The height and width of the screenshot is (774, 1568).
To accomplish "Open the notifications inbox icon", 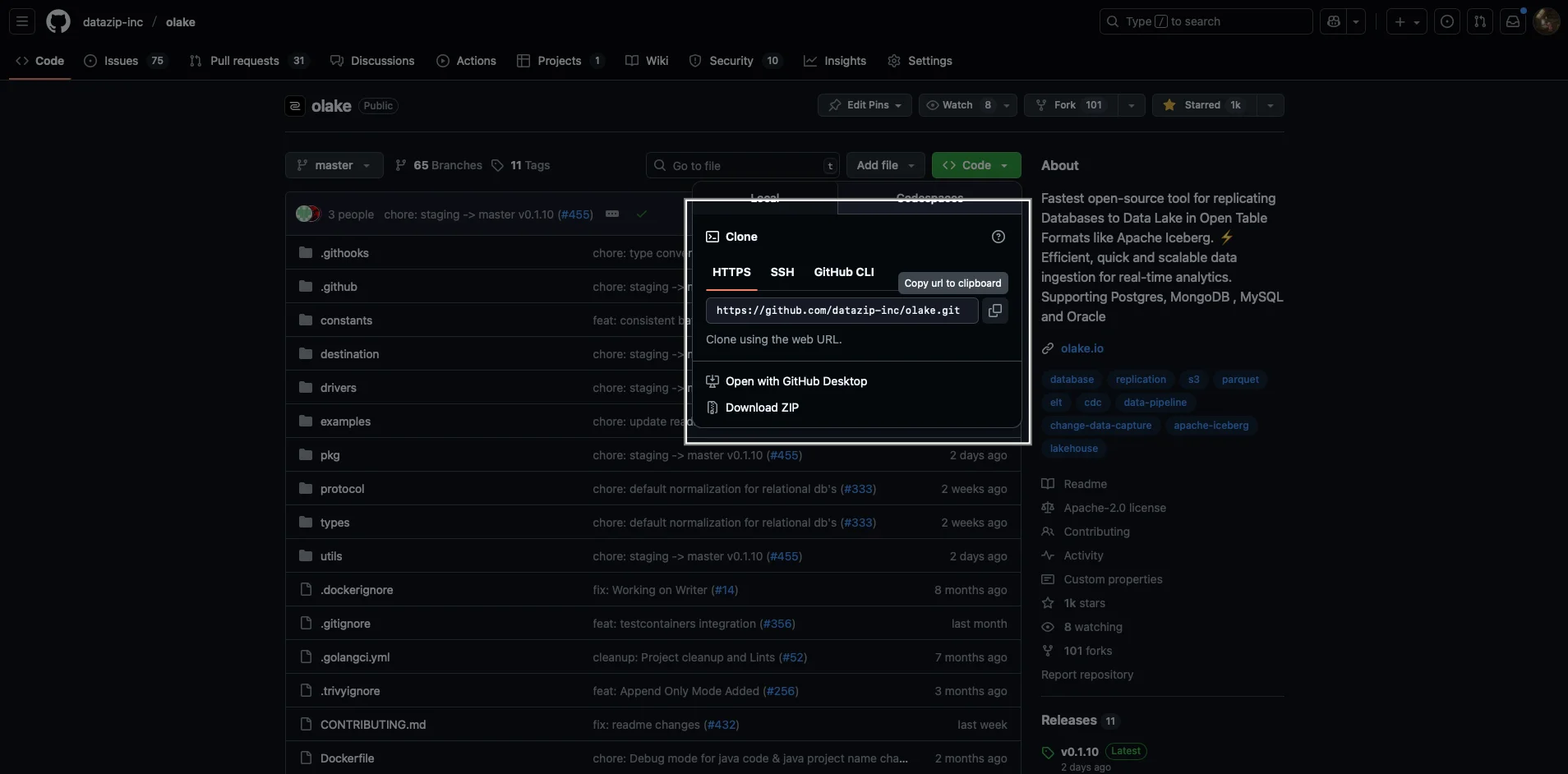I will [1512, 21].
